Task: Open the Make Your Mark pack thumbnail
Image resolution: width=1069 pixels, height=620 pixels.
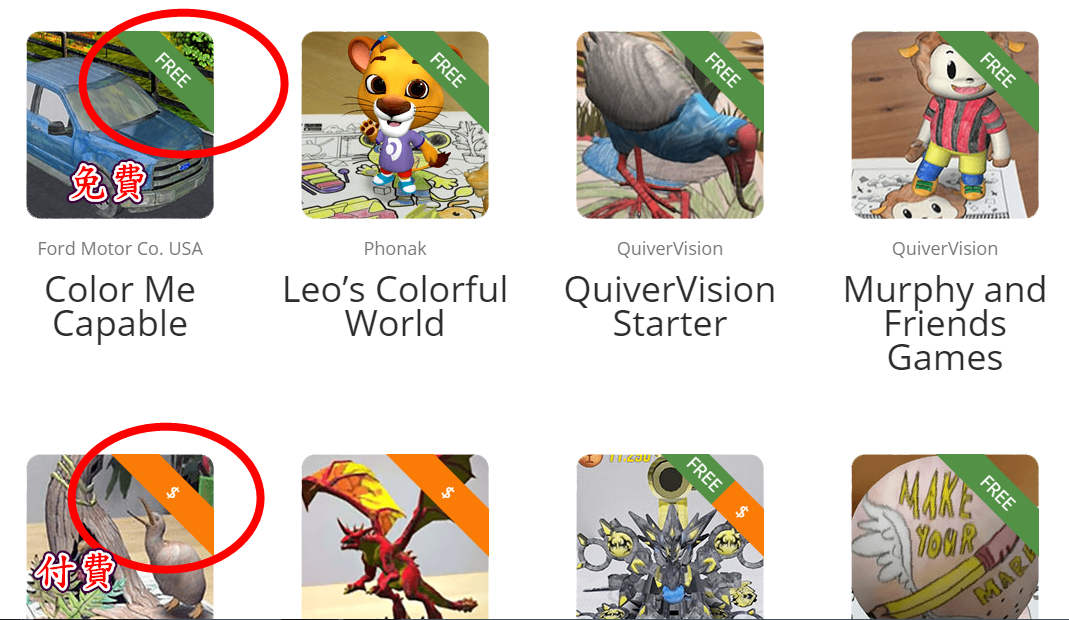Action: click(x=945, y=537)
